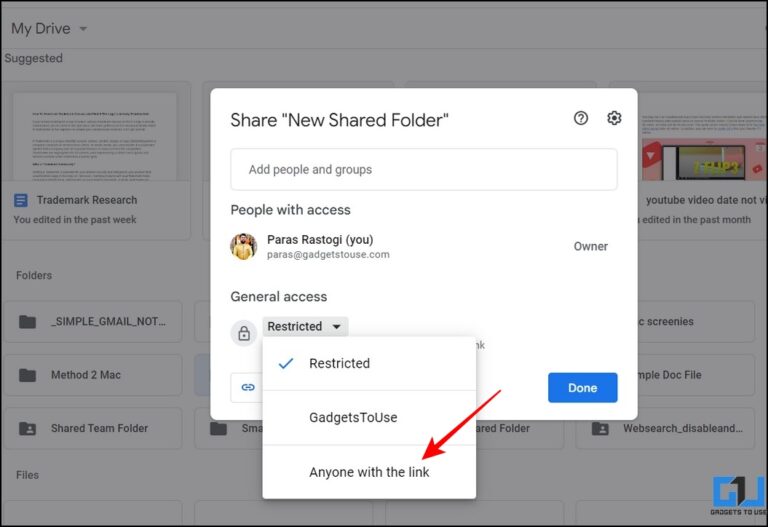
Task: Open share settings gear icon
Action: point(614,118)
